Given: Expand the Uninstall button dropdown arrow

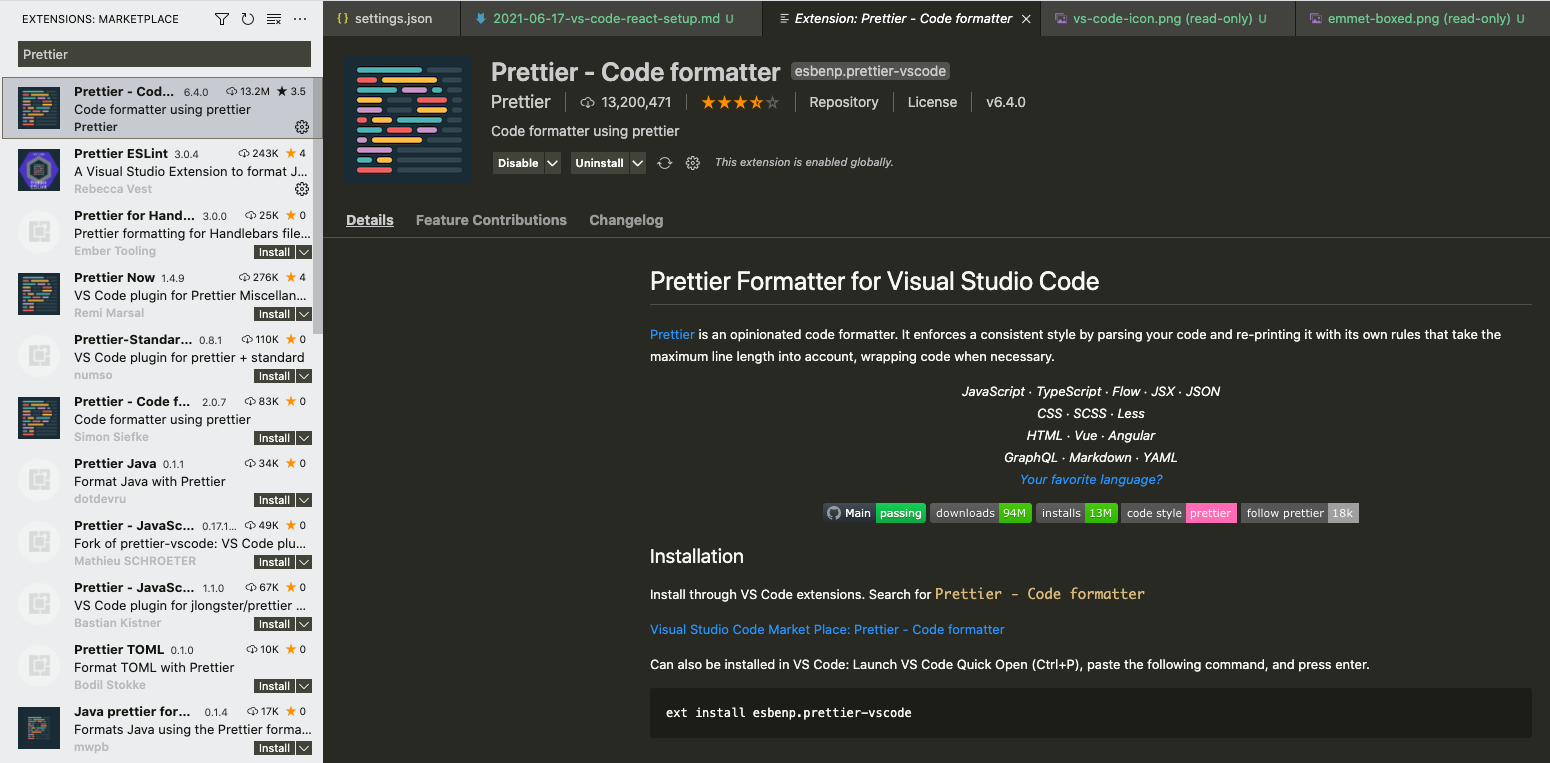Looking at the screenshot, I should (x=638, y=163).
